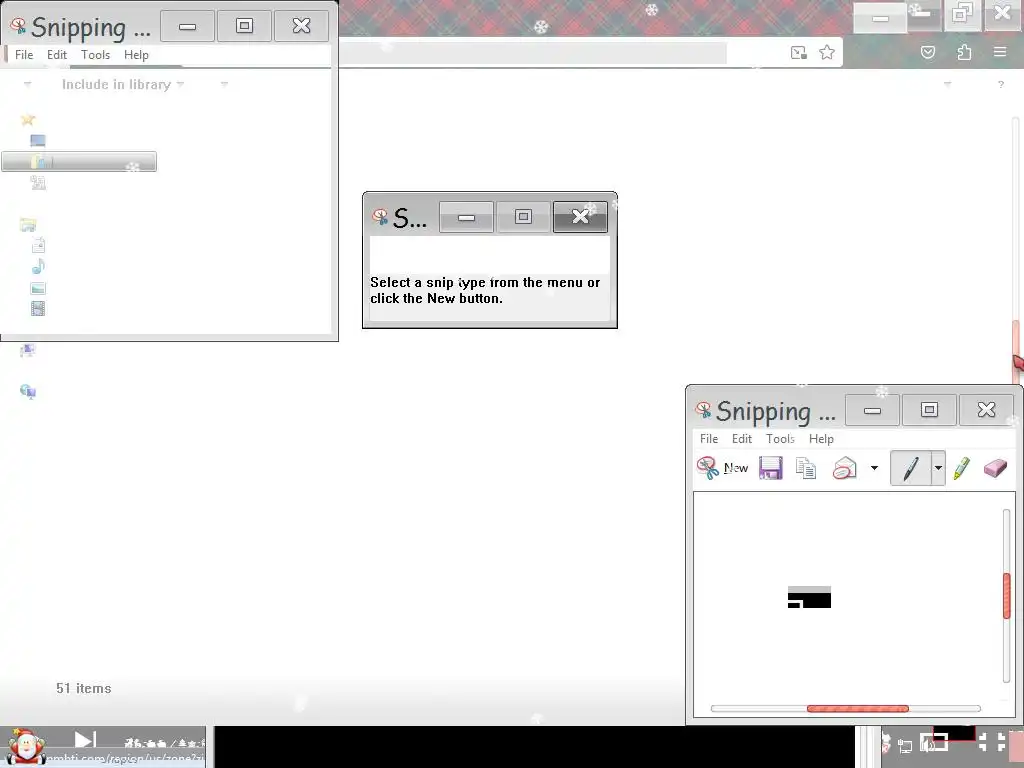The image size is (1024, 768).
Task: Open Help menu in top-left Snipping window
Action: (136, 55)
